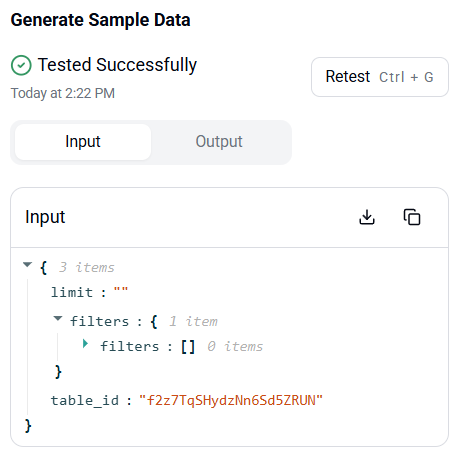Copy the Input JSON to clipboard
Image resolution: width=463 pixels, height=469 pixels.
point(412,217)
